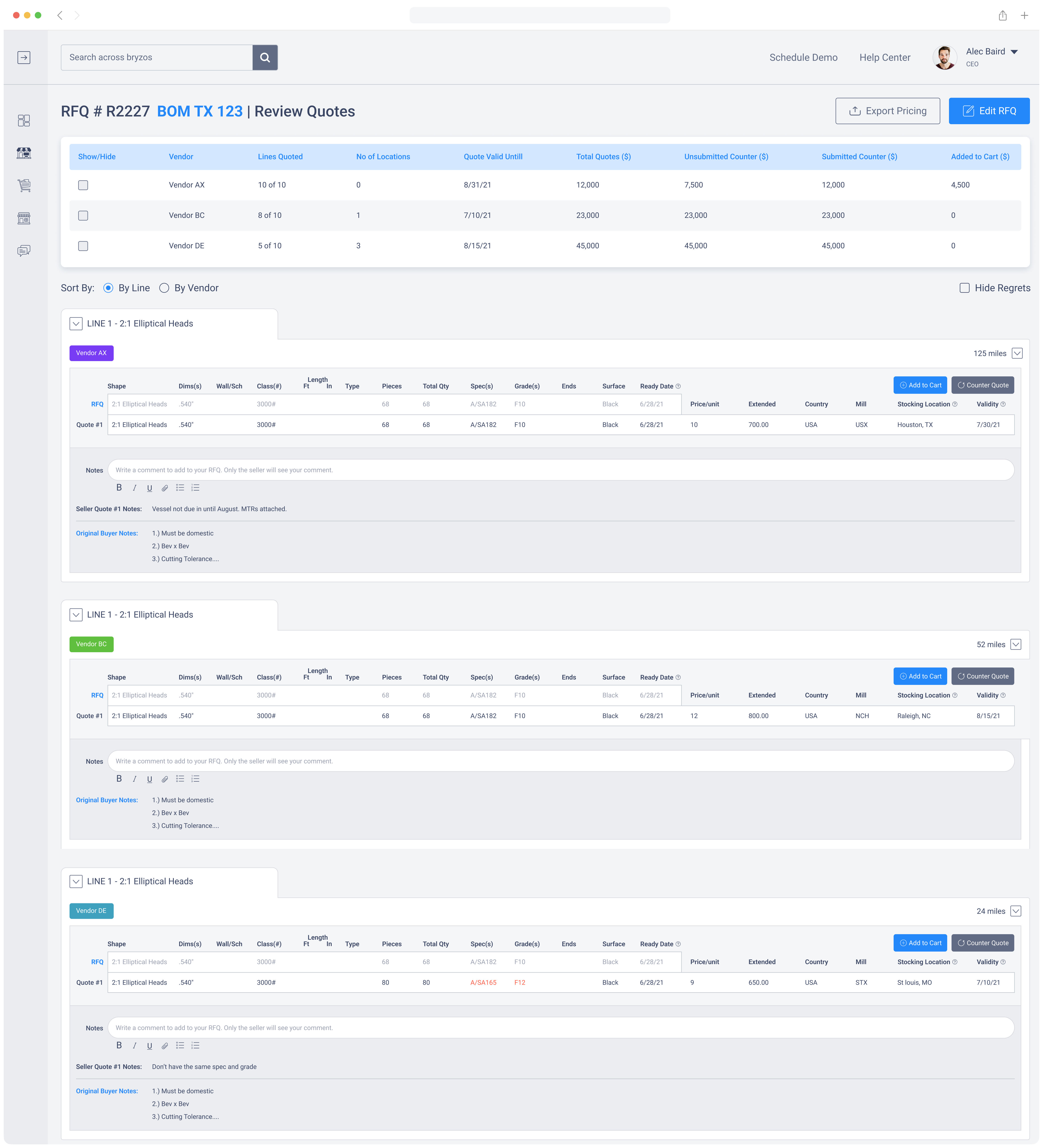Check the Vendor AX show/hide checkbox
The width and height of the screenshot is (1043, 1148).
coord(83,185)
